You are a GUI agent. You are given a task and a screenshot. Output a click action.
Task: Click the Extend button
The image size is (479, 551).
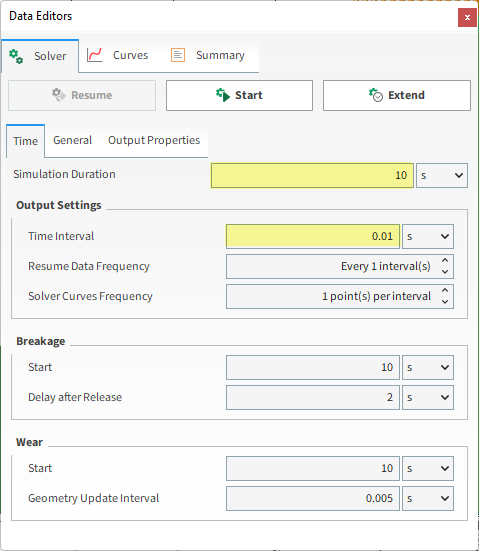397,95
